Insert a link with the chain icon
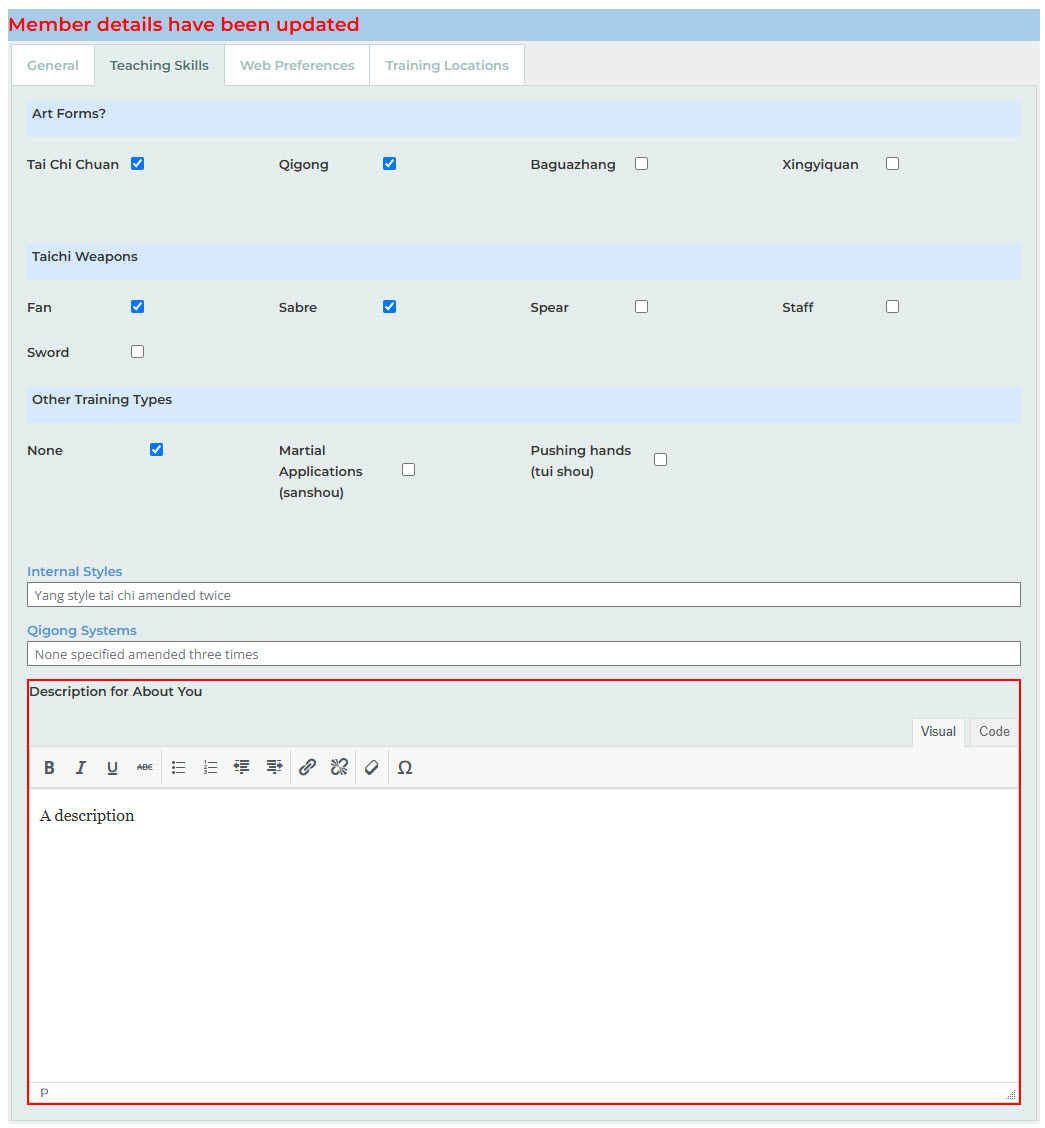Screen dimensions: 1045x1128 307,768
